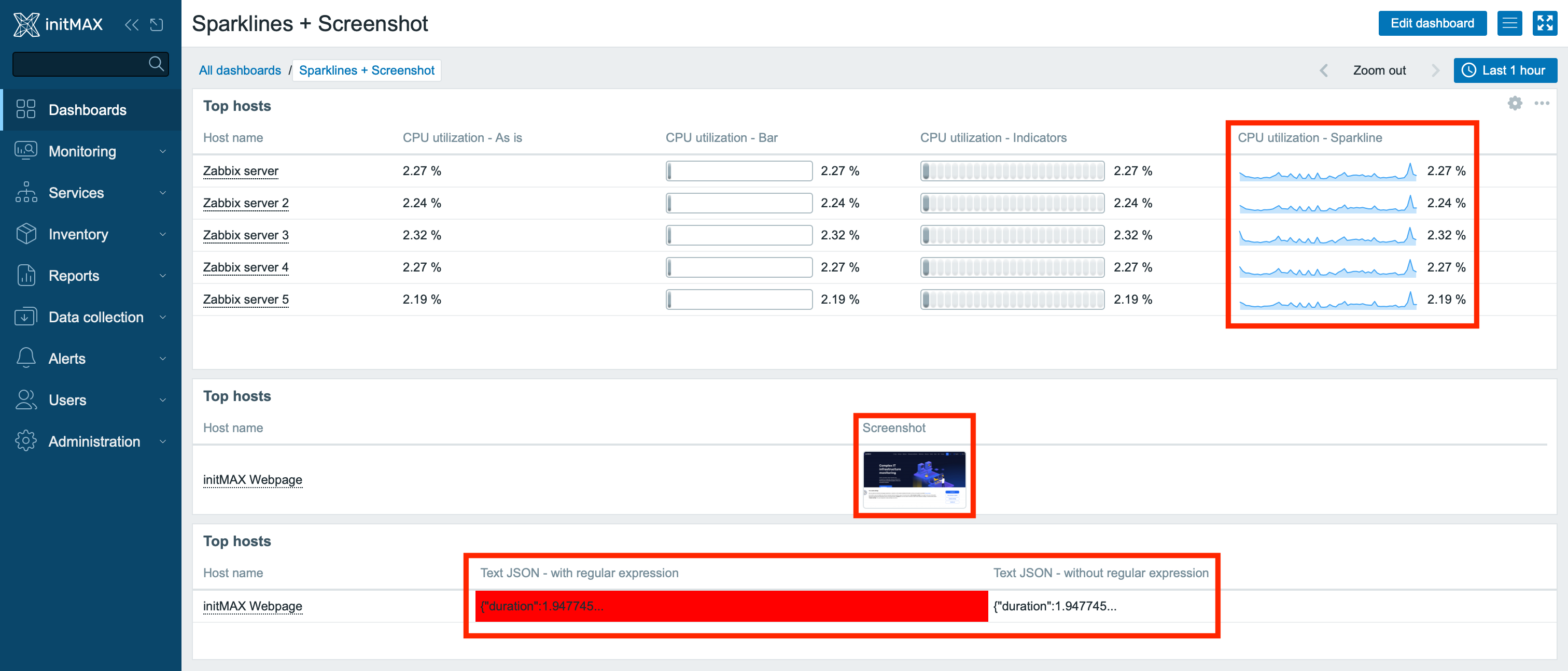Image resolution: width=1568 pixels, height=671 pixels.
Task: Click the CPU indicators gauge for Zabbix server 3
Action: click(1012, 235)
